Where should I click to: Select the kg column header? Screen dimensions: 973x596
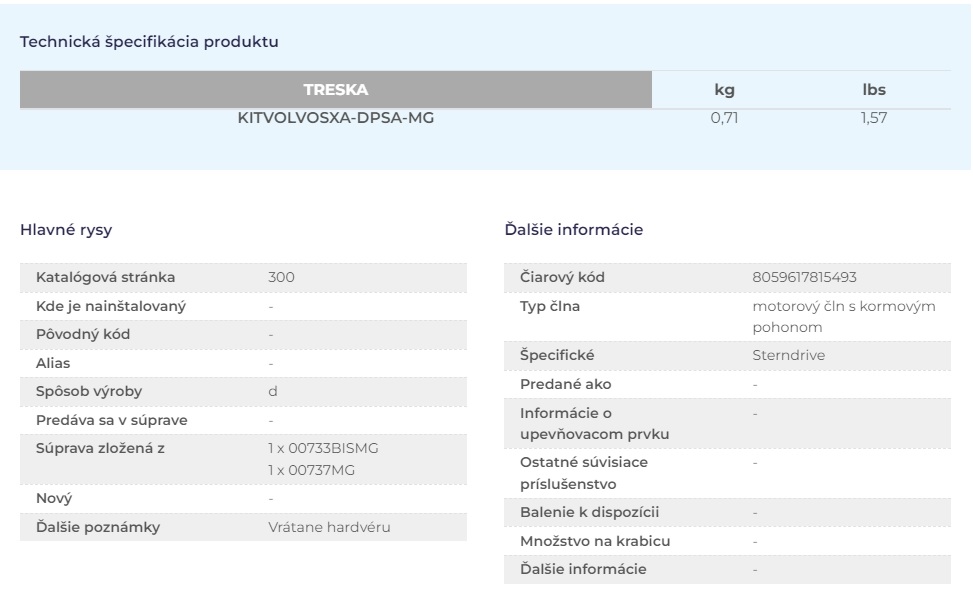tap(724, 89)
